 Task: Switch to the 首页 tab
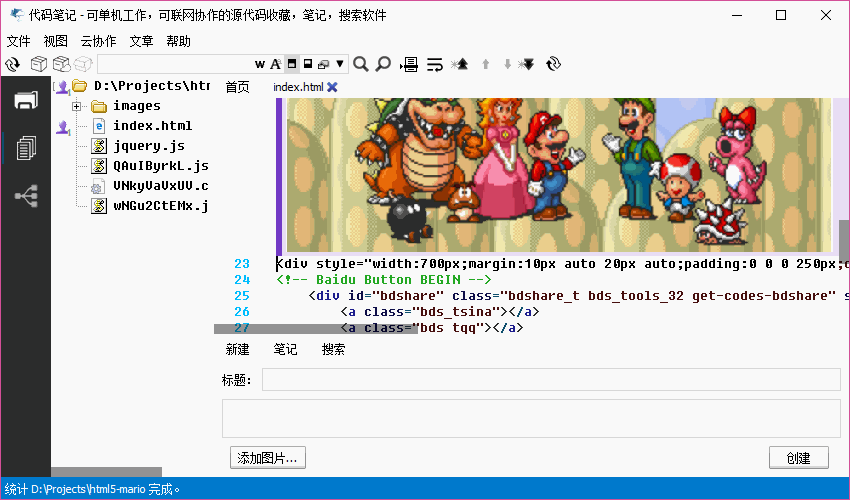pyautogui.click(x=237, y=87)
